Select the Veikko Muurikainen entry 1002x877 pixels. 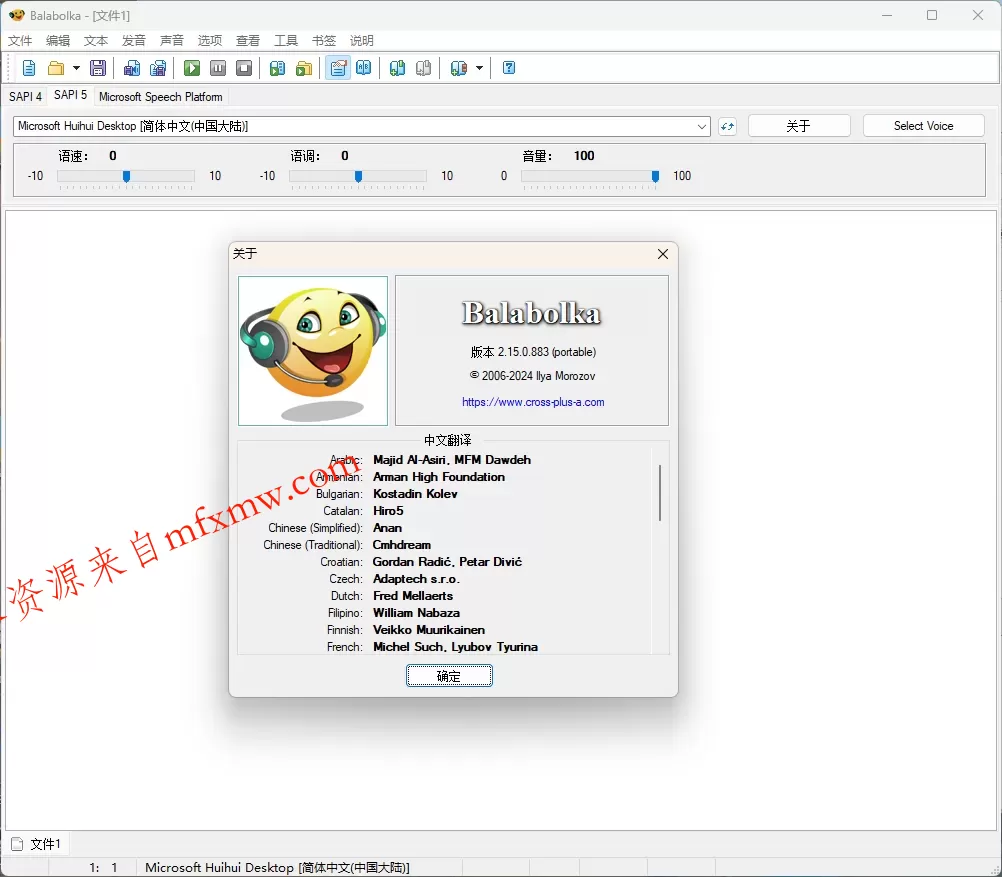point(429,630)
